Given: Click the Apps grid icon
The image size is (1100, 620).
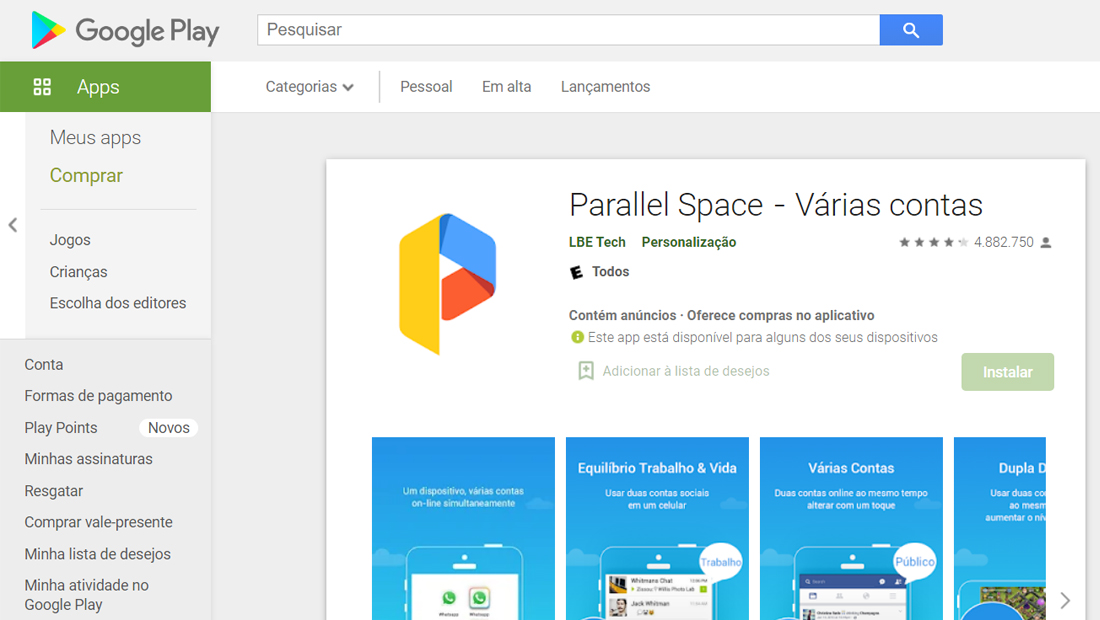Looking at the screenshot, I should (x=42, y=87).
